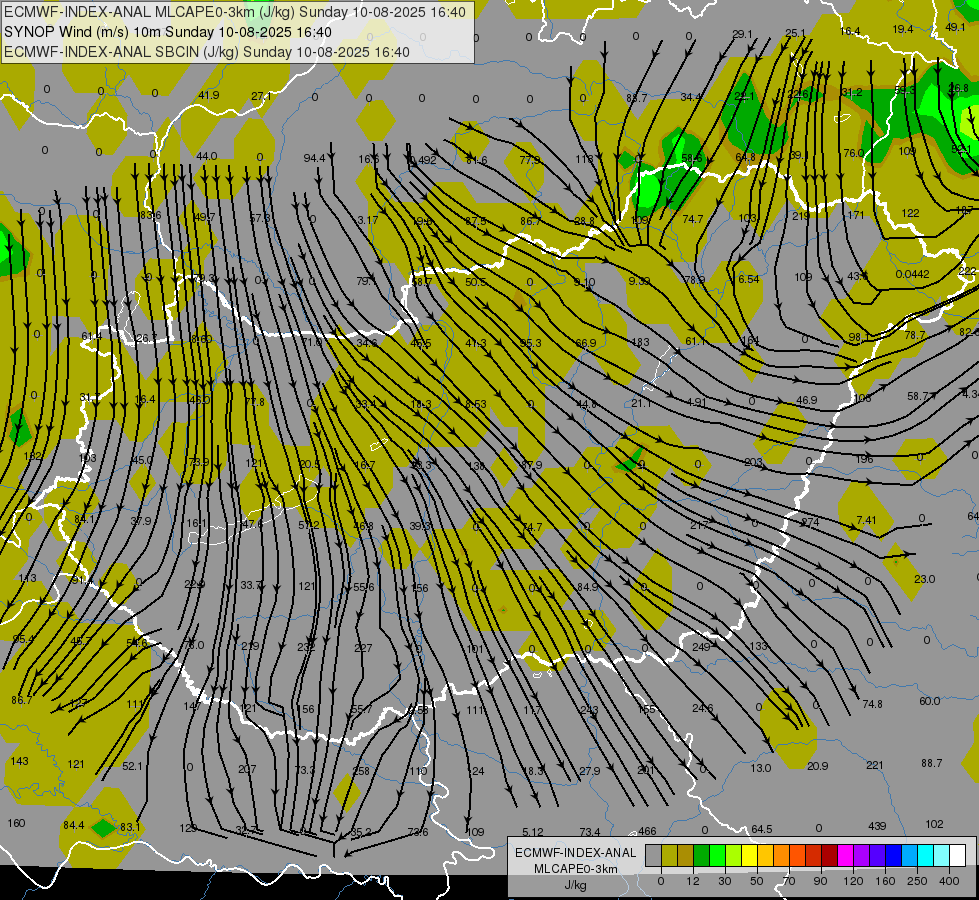Viewport: 979px width, 900px height.
Task: Click the map value 64.5
Action: coord(762,829)
